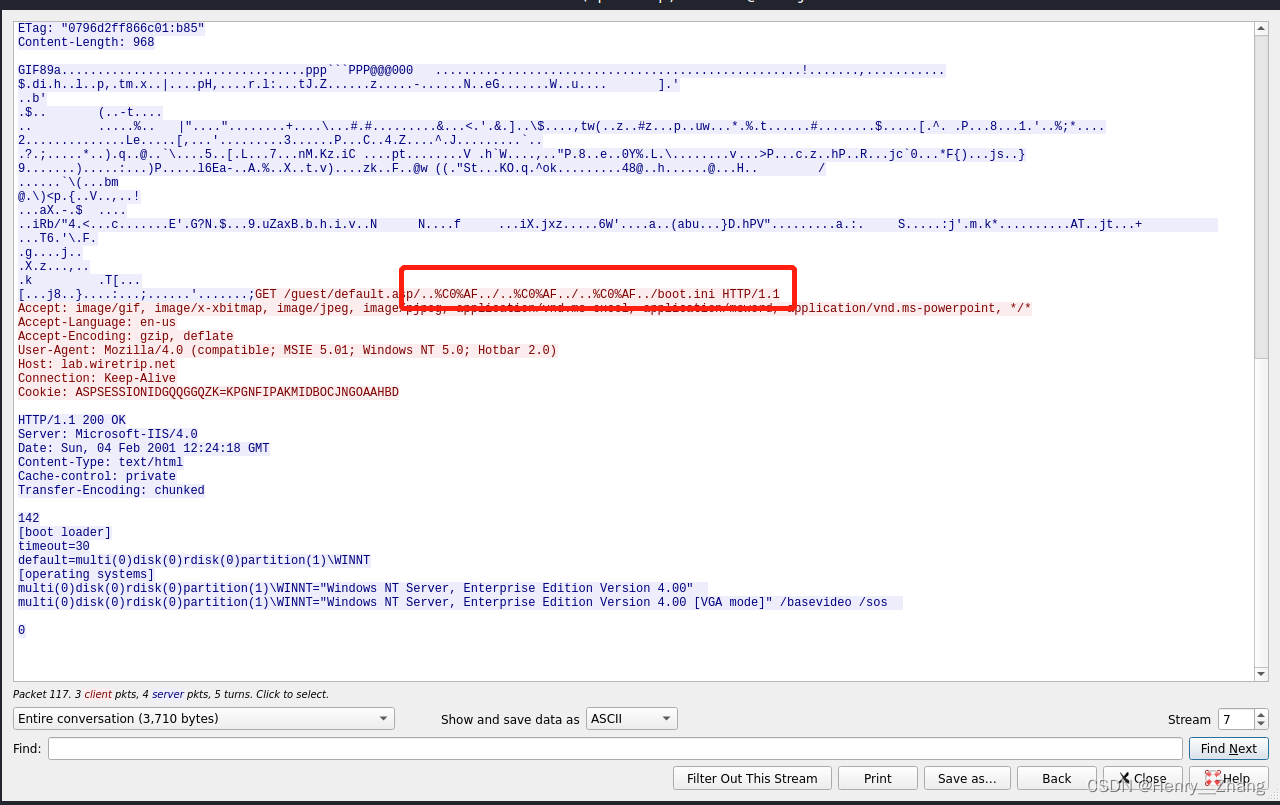Viewport: 1280px width, 805px height.
Task: Open the Entire conversation dropdown
Action: pos(204,718)
